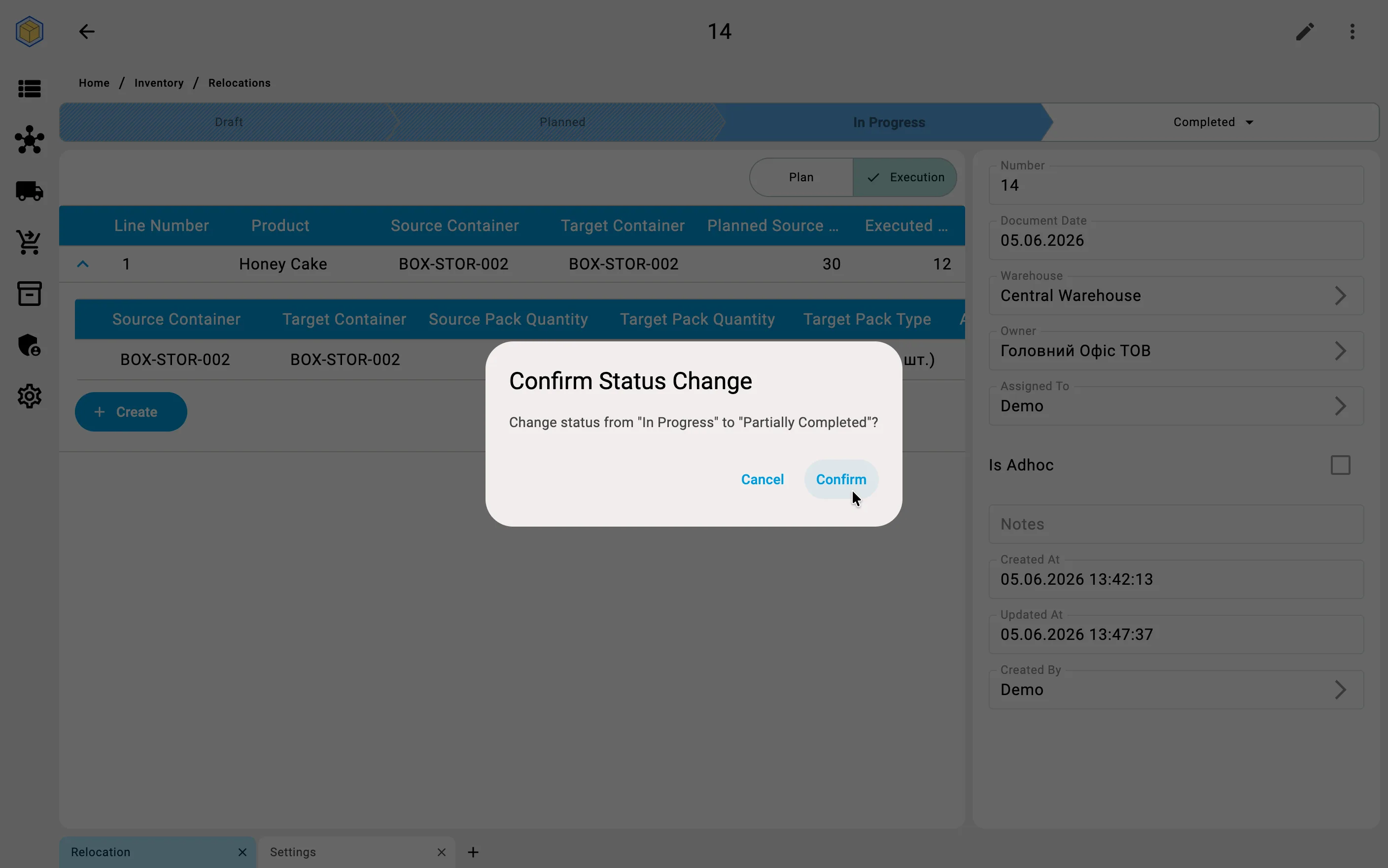Image resolution: width=1388 pixels, height=868 pixels.
Task: Click the back arrow icon
Action: pos(87,32)
